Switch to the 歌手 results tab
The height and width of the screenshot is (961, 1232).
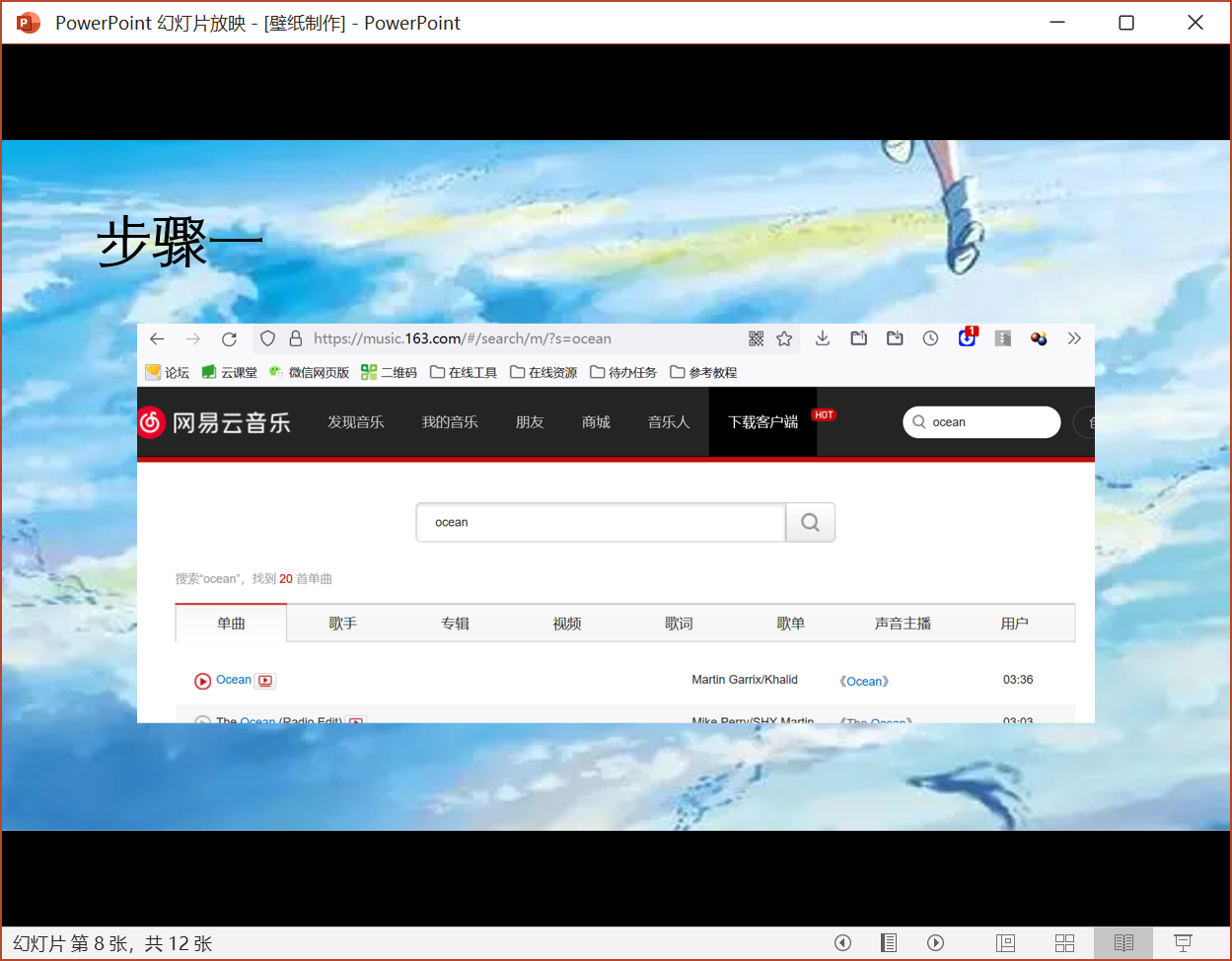[343, 624]
